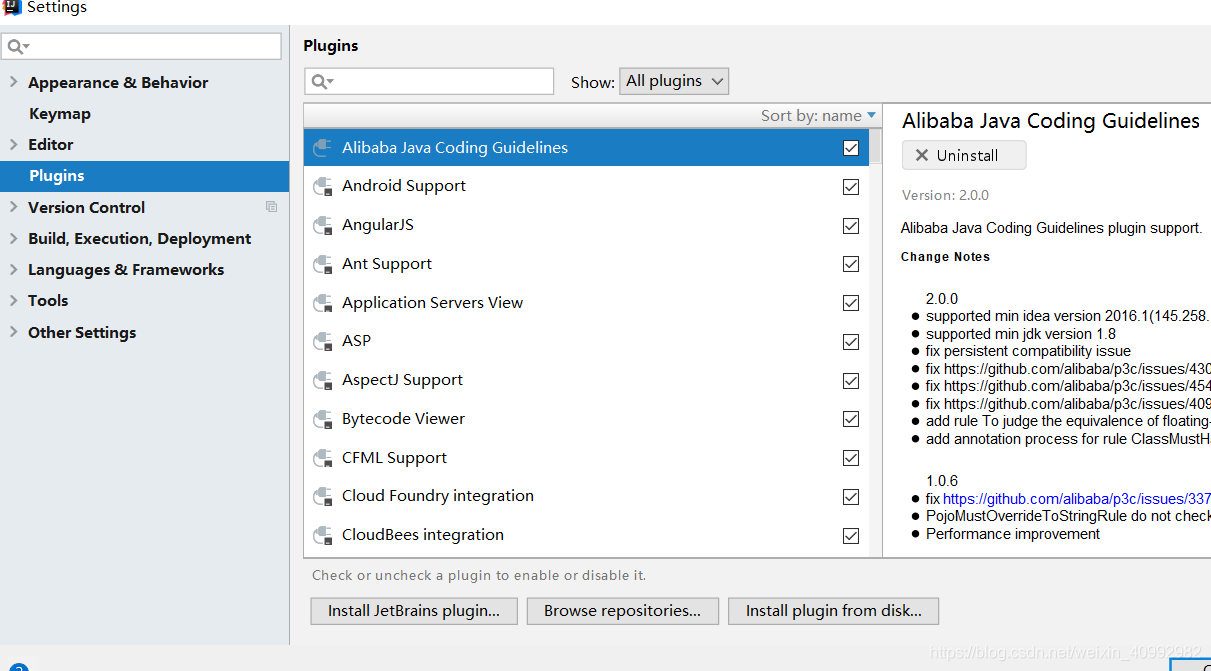Uncheck the CFML Support plugin
Screen dimensions: 1211x671
851,458
